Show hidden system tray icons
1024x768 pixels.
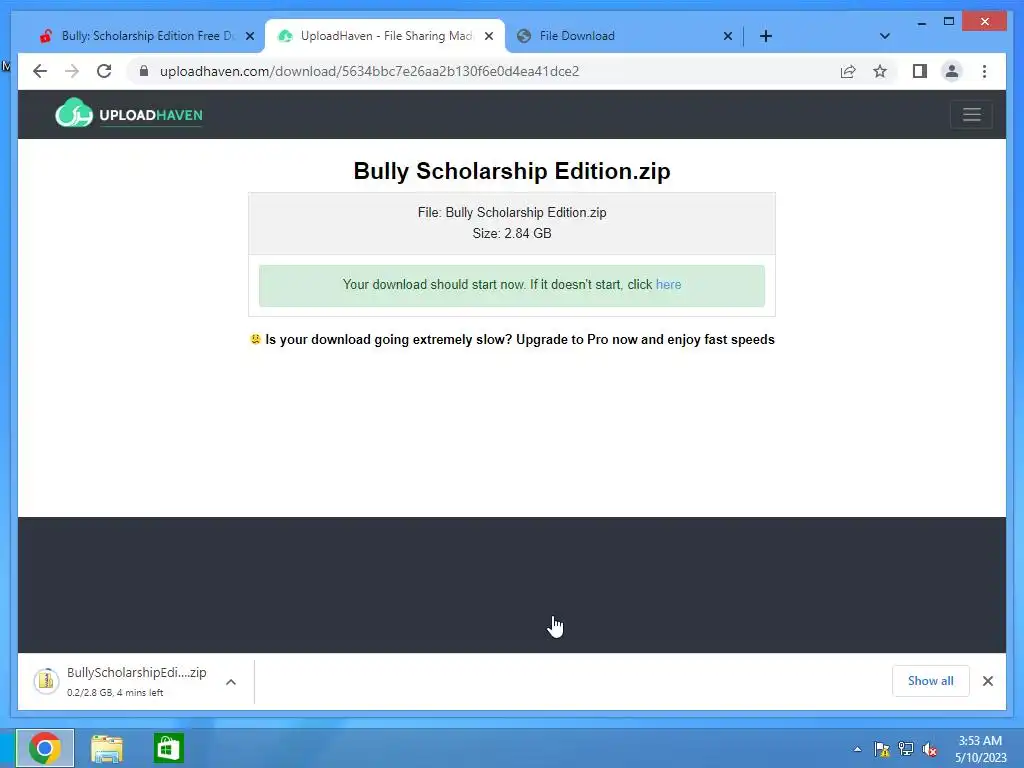[x=857, y=749]
